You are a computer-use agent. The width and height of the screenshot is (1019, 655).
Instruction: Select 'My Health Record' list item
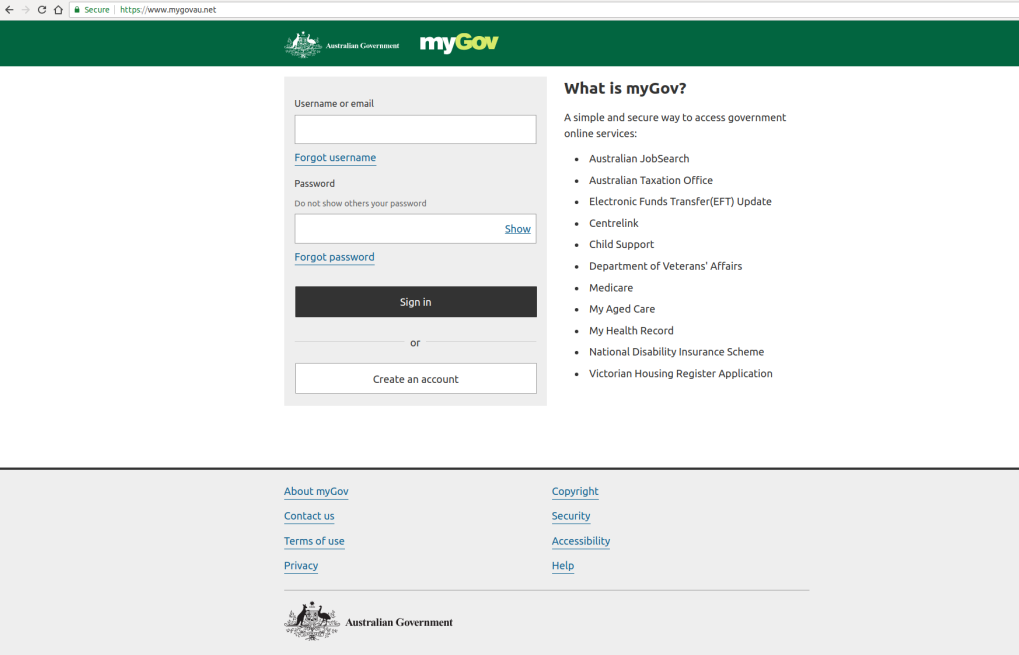631,331
